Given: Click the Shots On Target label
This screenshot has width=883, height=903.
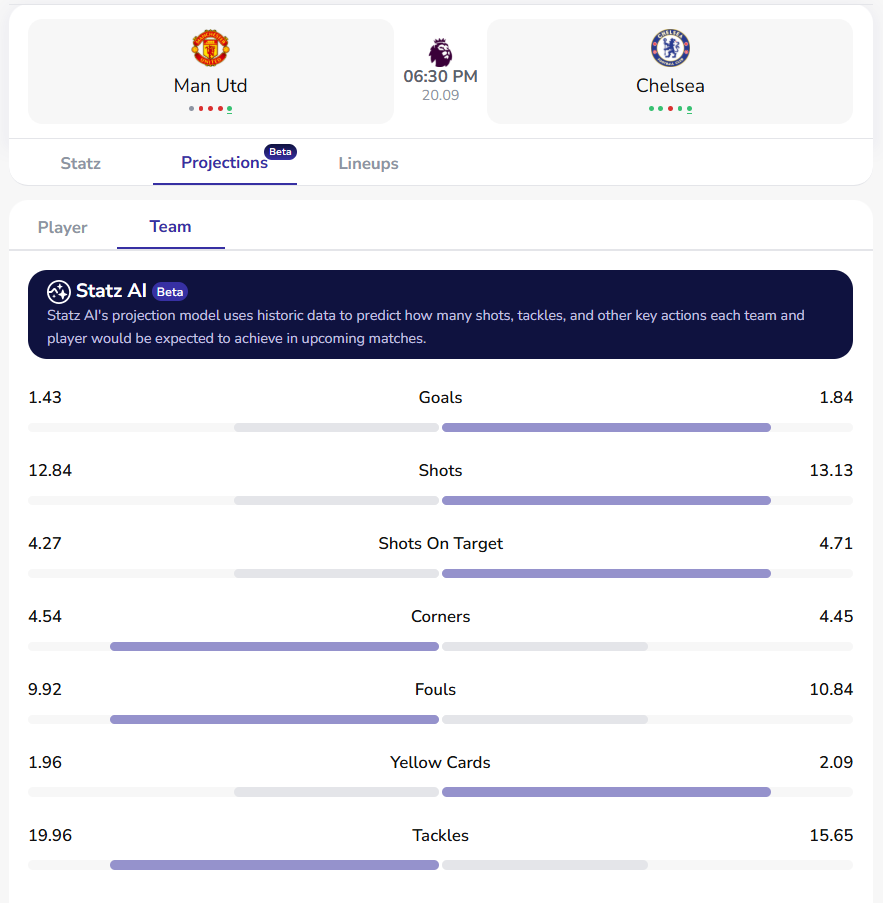Looking at the screenshot, I should point(440,543).
